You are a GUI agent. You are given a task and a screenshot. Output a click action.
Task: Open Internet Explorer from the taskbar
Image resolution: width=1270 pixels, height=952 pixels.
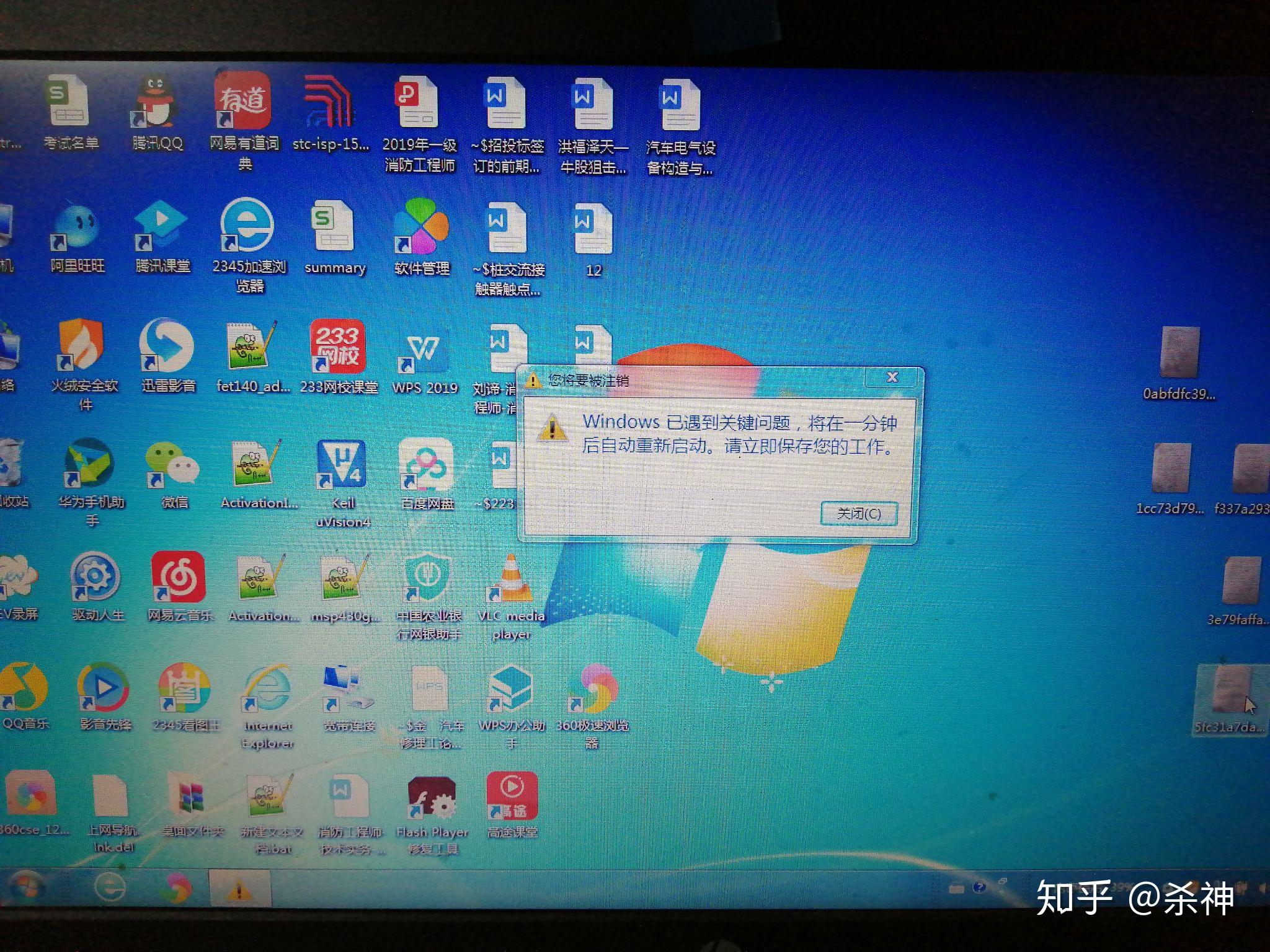tap(109, 888)
